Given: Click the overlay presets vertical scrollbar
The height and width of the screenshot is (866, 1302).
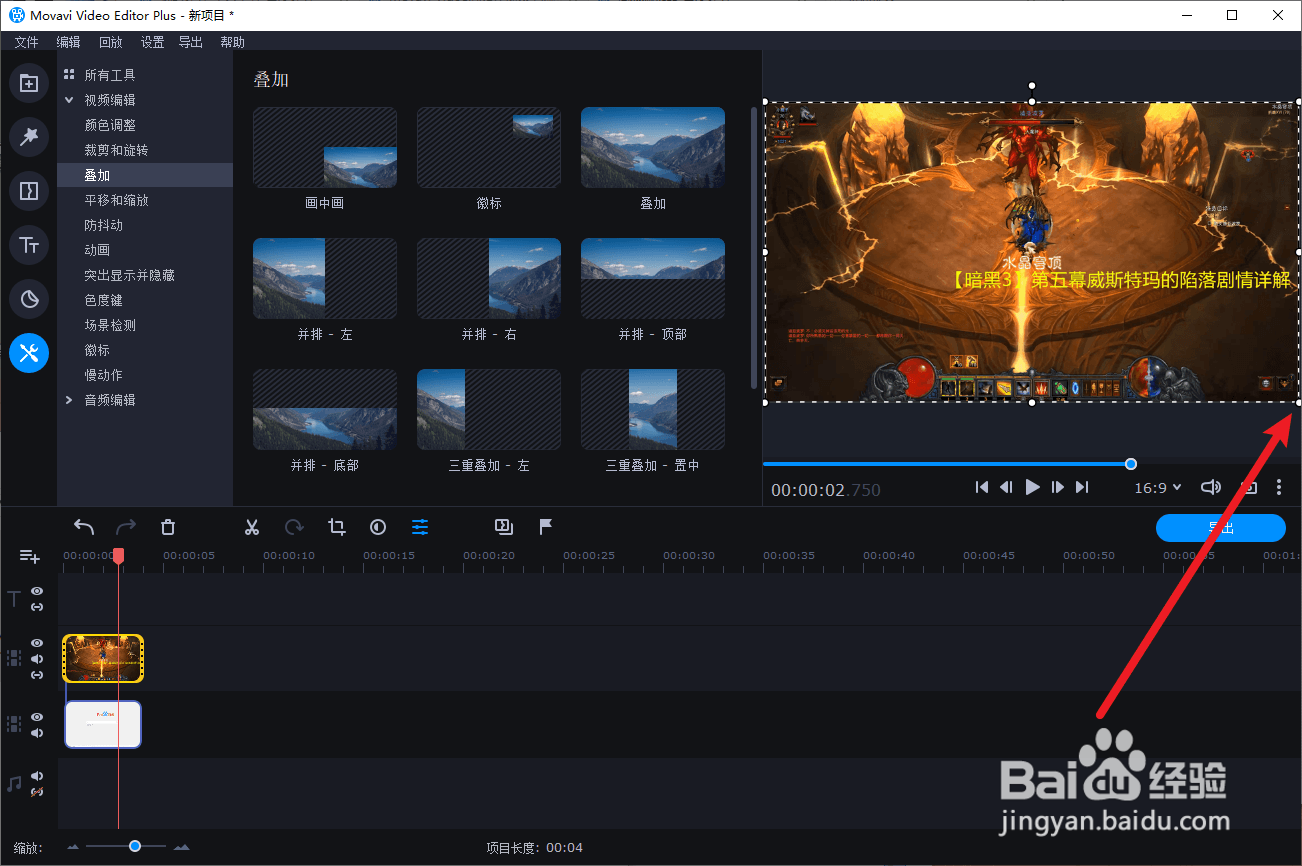Looking at the screenshot, I should coord(754,248).
